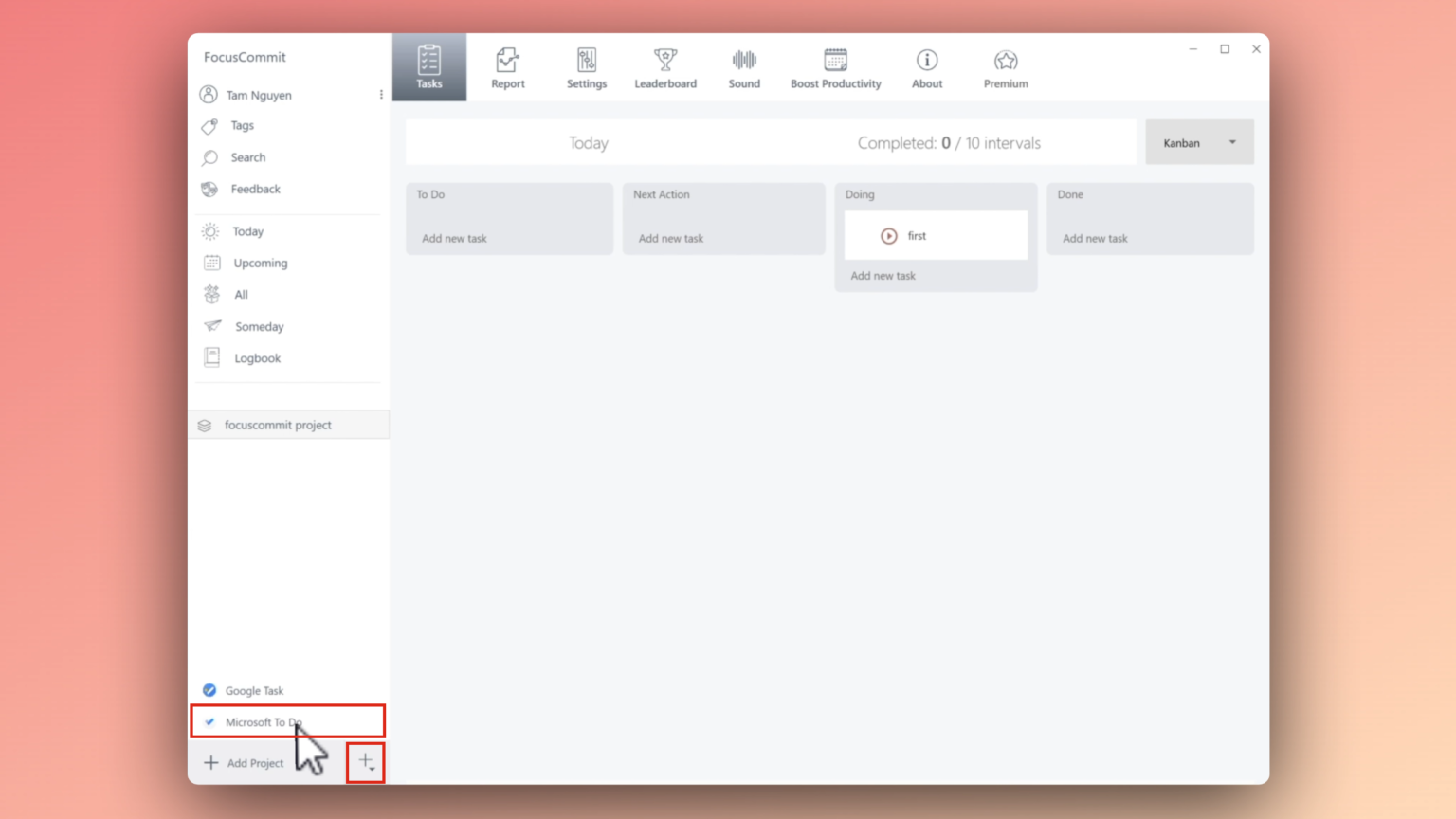
Task: Select the 'first' task card text
Action: 917,236
